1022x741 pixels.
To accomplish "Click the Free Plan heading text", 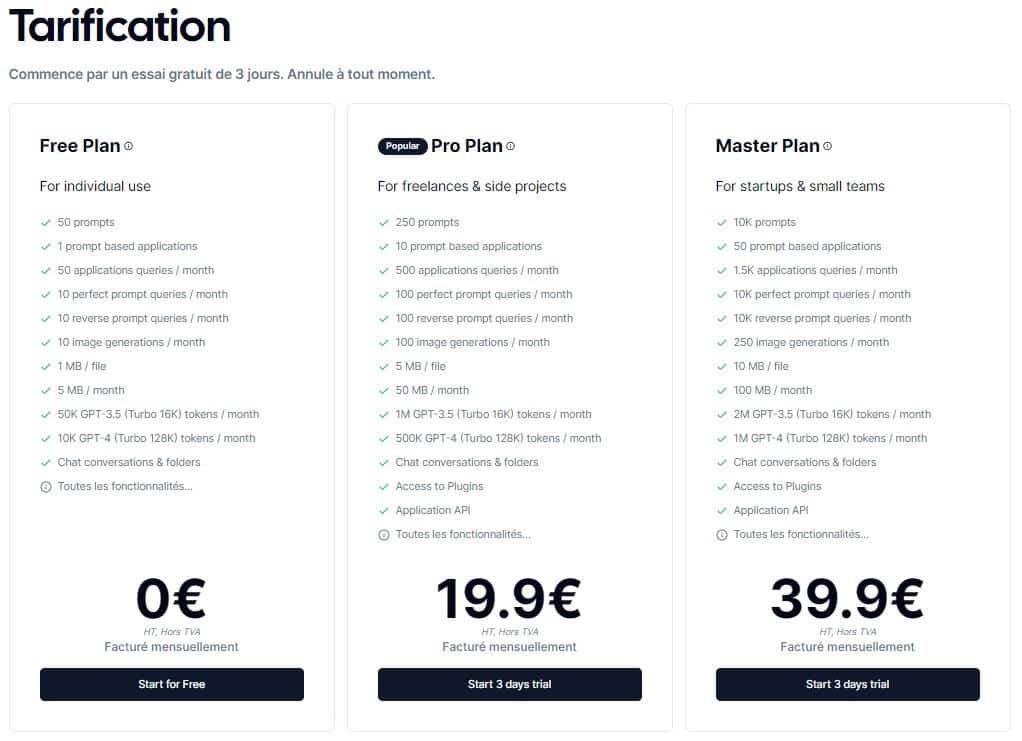I will (80, 146).
